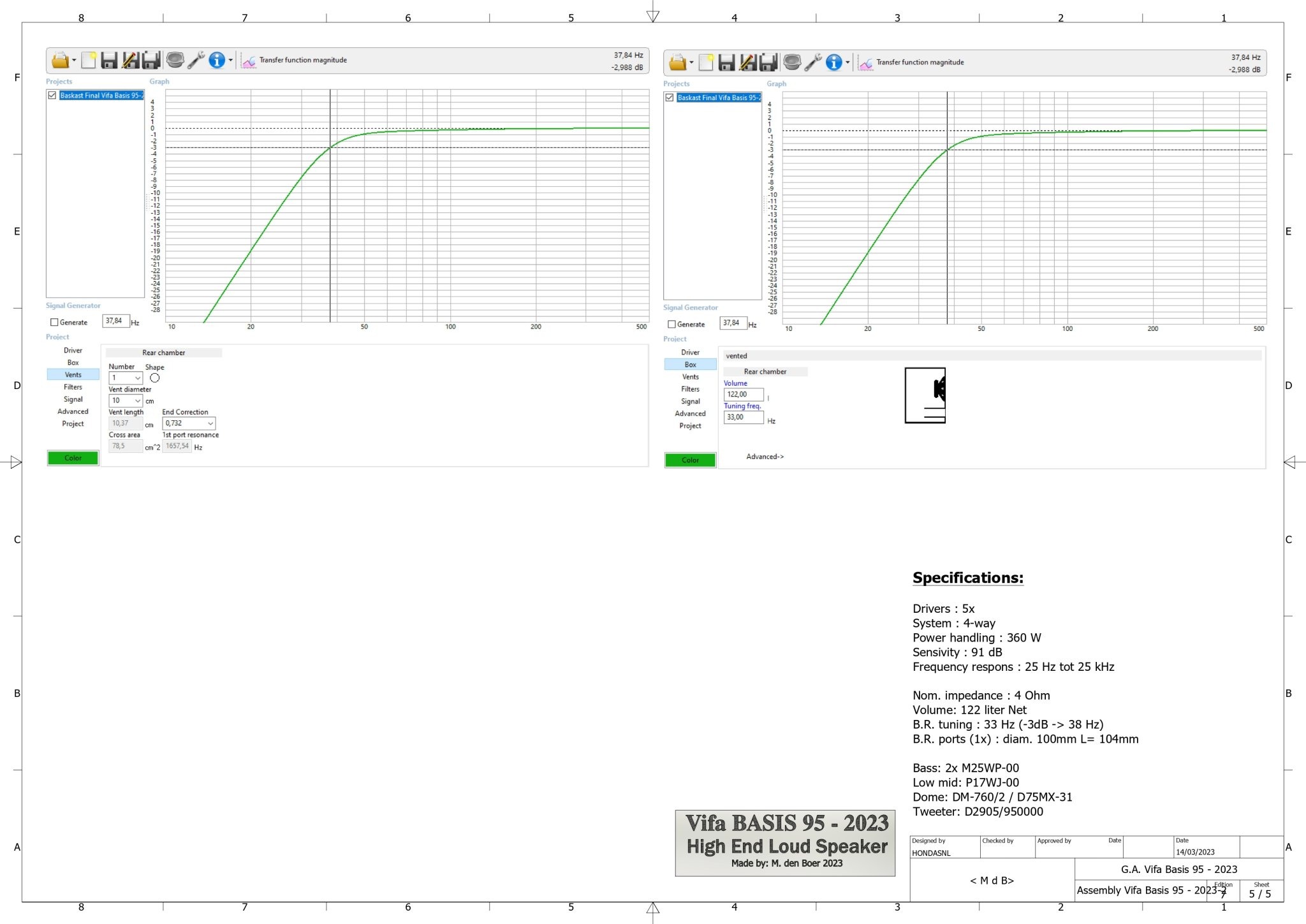The image size is (1306, 924).
Task: Create new project icon in right toolbar
Action: 706,62
